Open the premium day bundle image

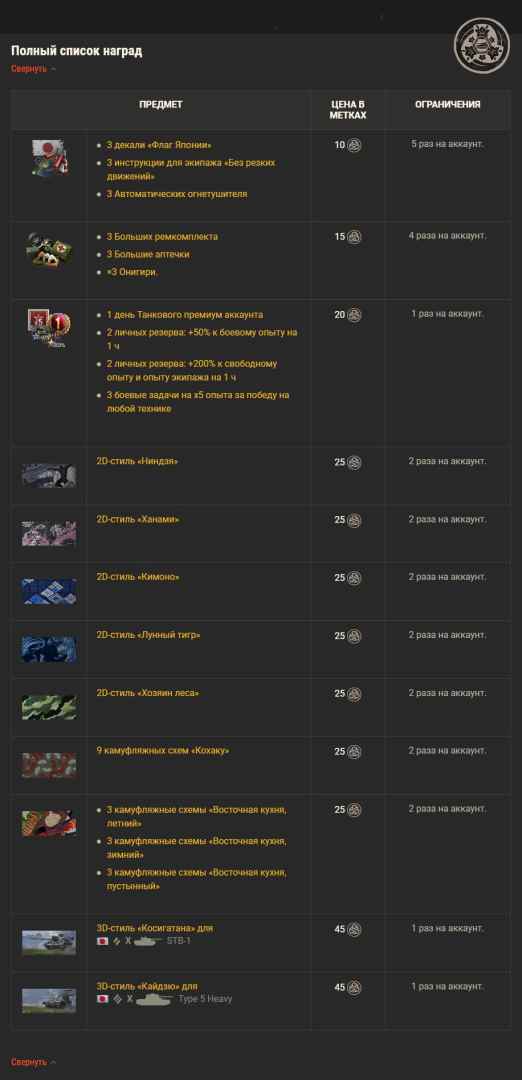[50, 328]
